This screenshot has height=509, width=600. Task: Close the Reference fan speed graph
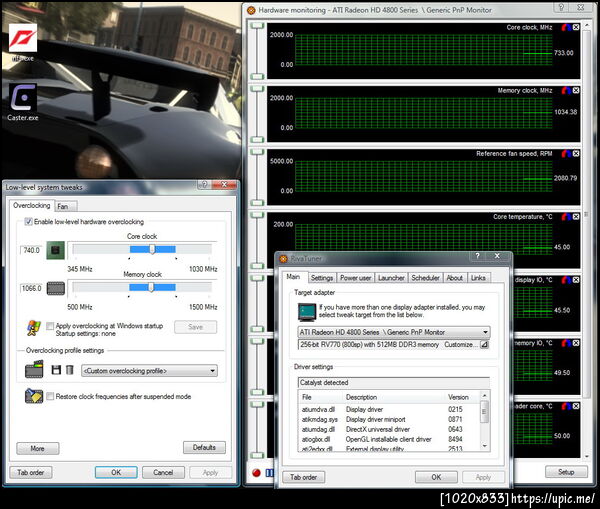point(576,153)
